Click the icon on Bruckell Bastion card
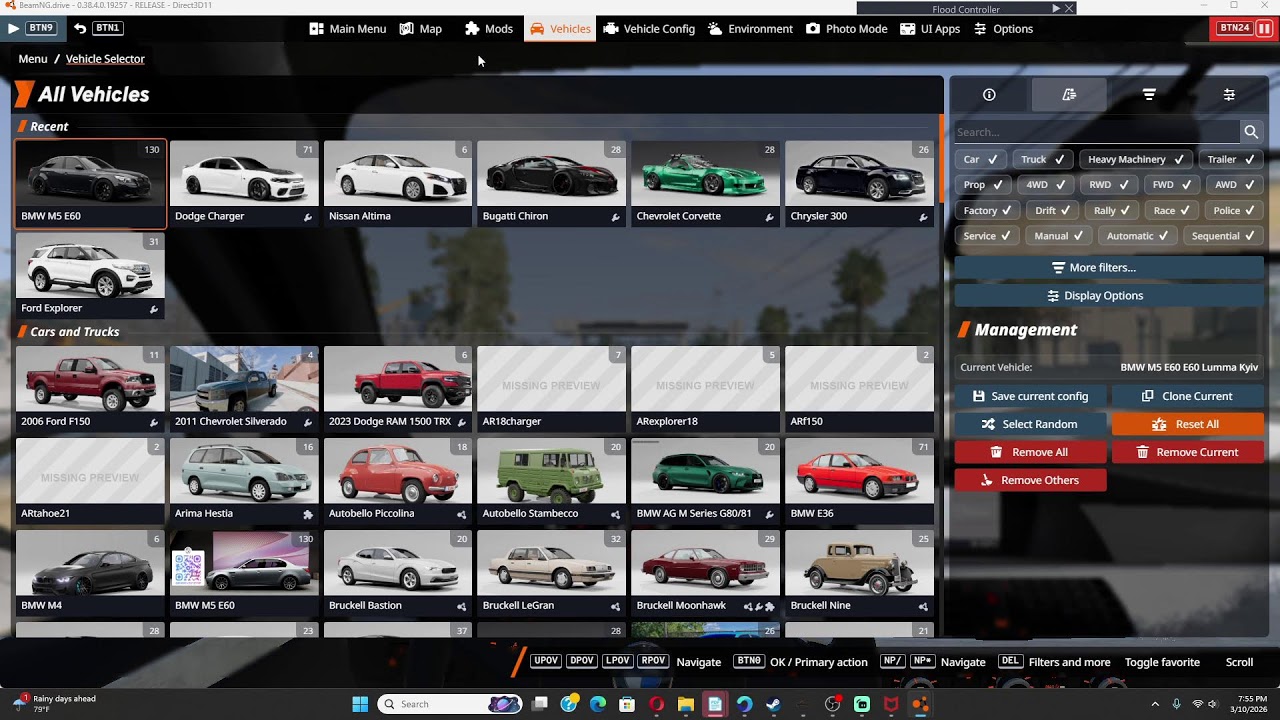The image size is (1280, 720). tap(461, 606)
